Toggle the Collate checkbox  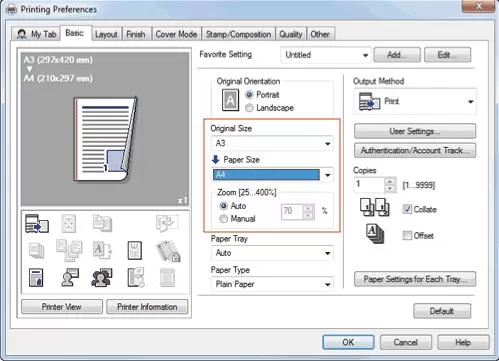tap(407, 209)
